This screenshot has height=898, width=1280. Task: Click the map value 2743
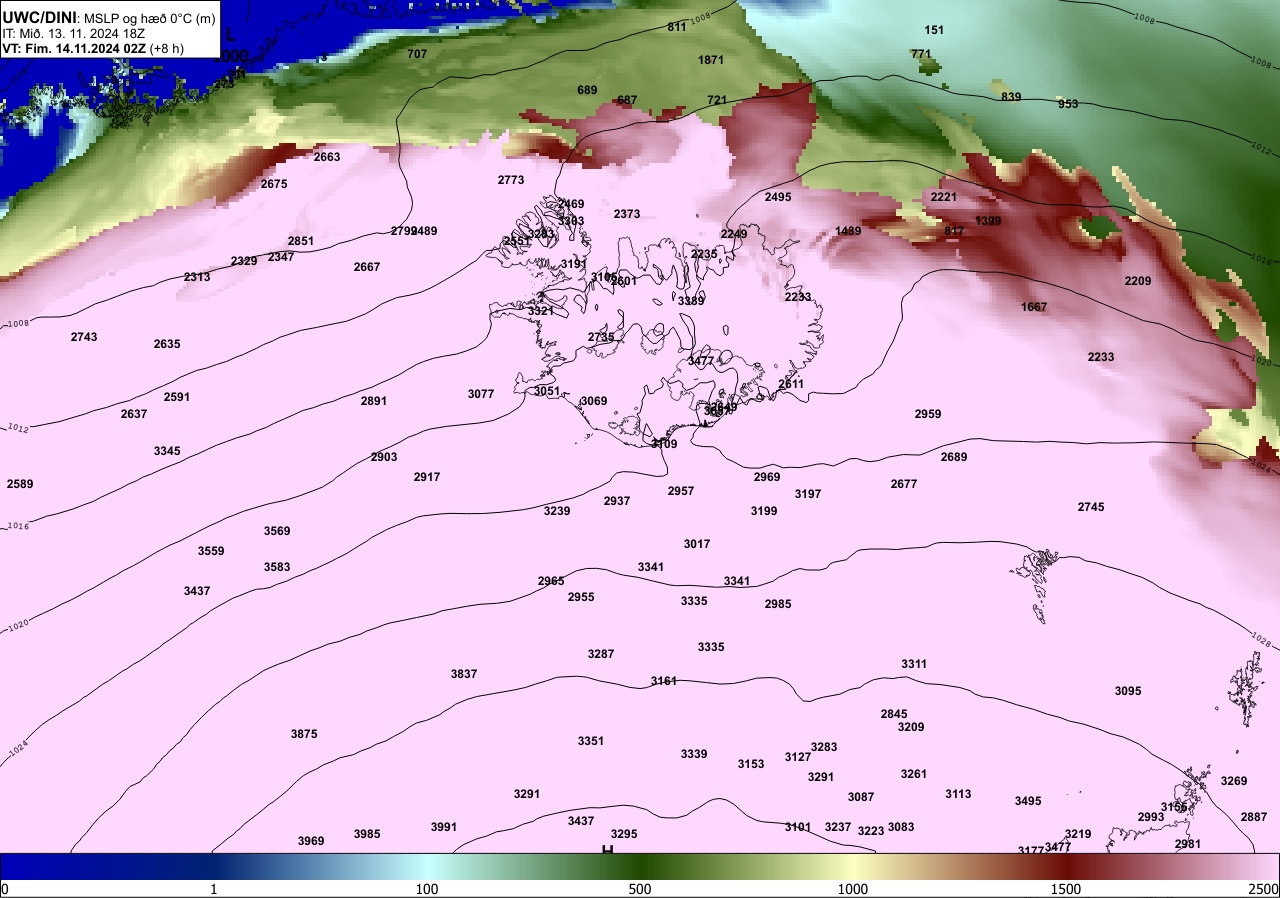[84, 337]
